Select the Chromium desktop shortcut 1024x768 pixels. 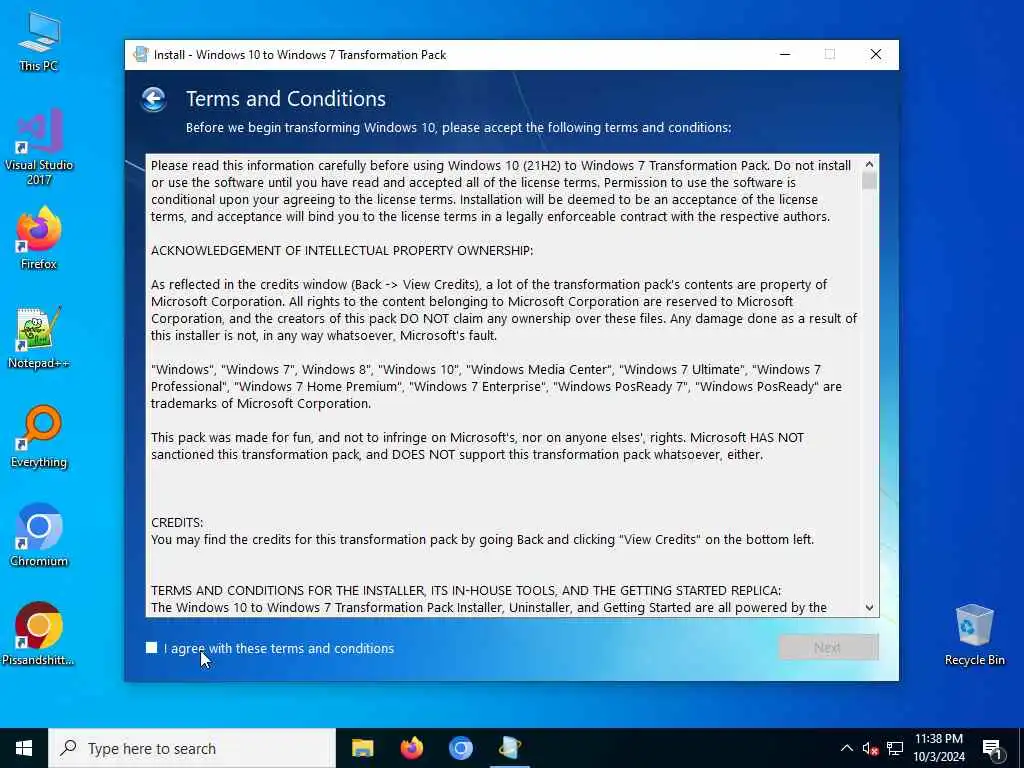(x=39, y=536)
